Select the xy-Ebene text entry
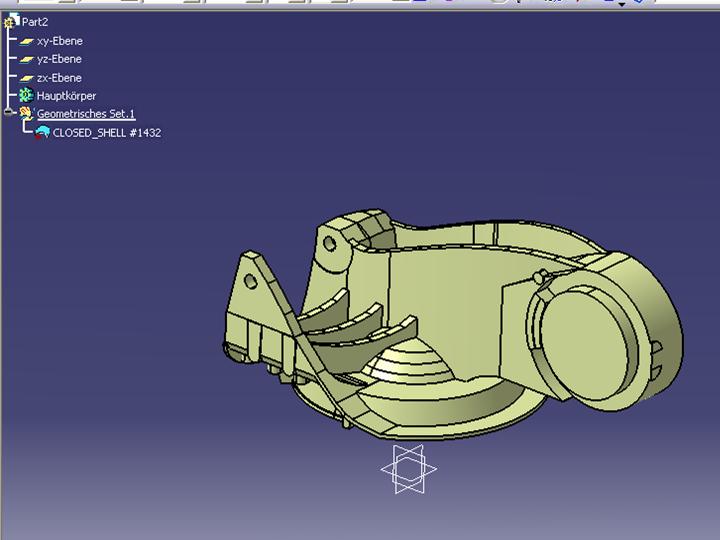This screenshot has width=720, height=540. (x=60, y=41)
